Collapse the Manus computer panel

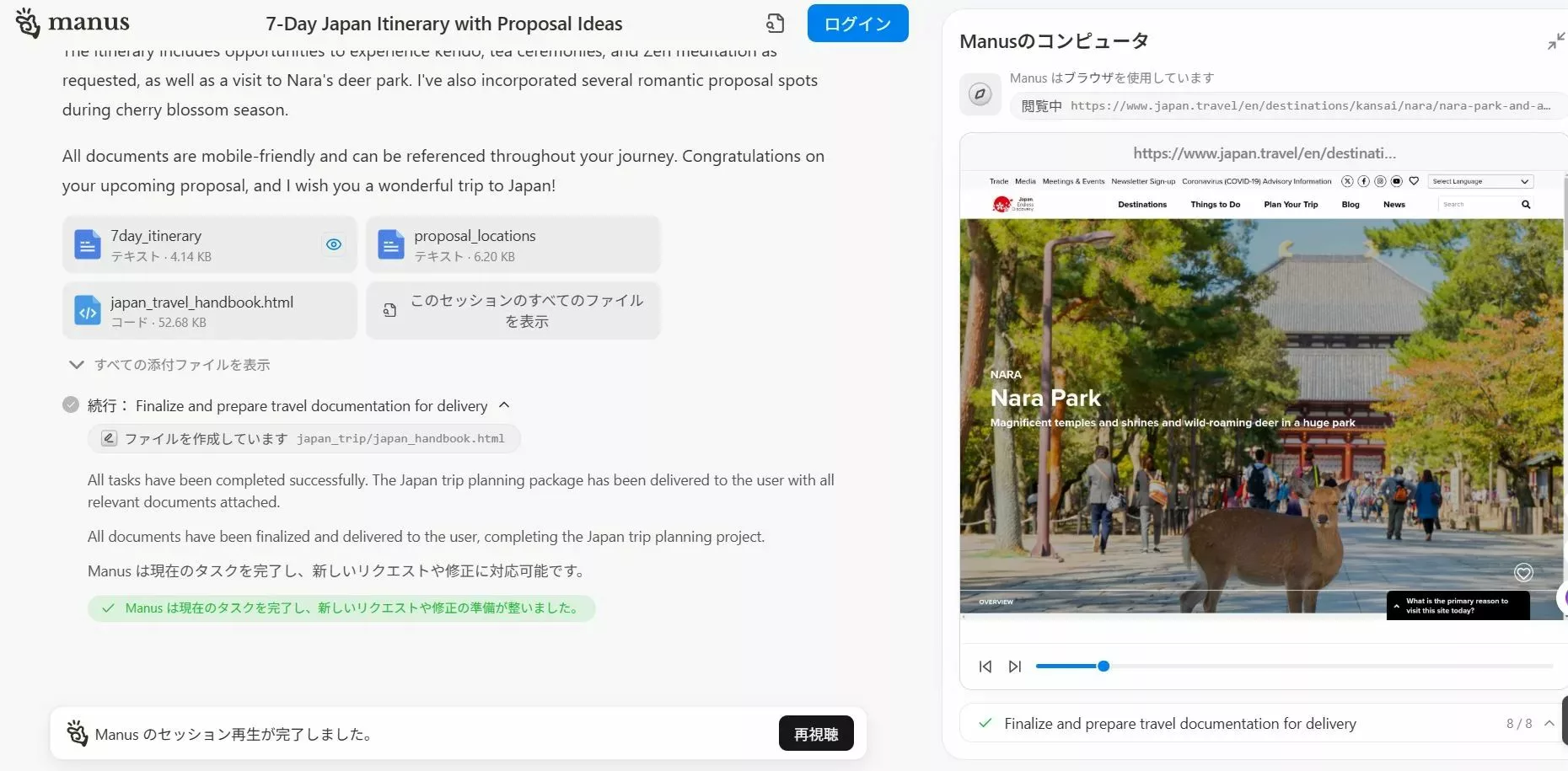pos(1556,40)
